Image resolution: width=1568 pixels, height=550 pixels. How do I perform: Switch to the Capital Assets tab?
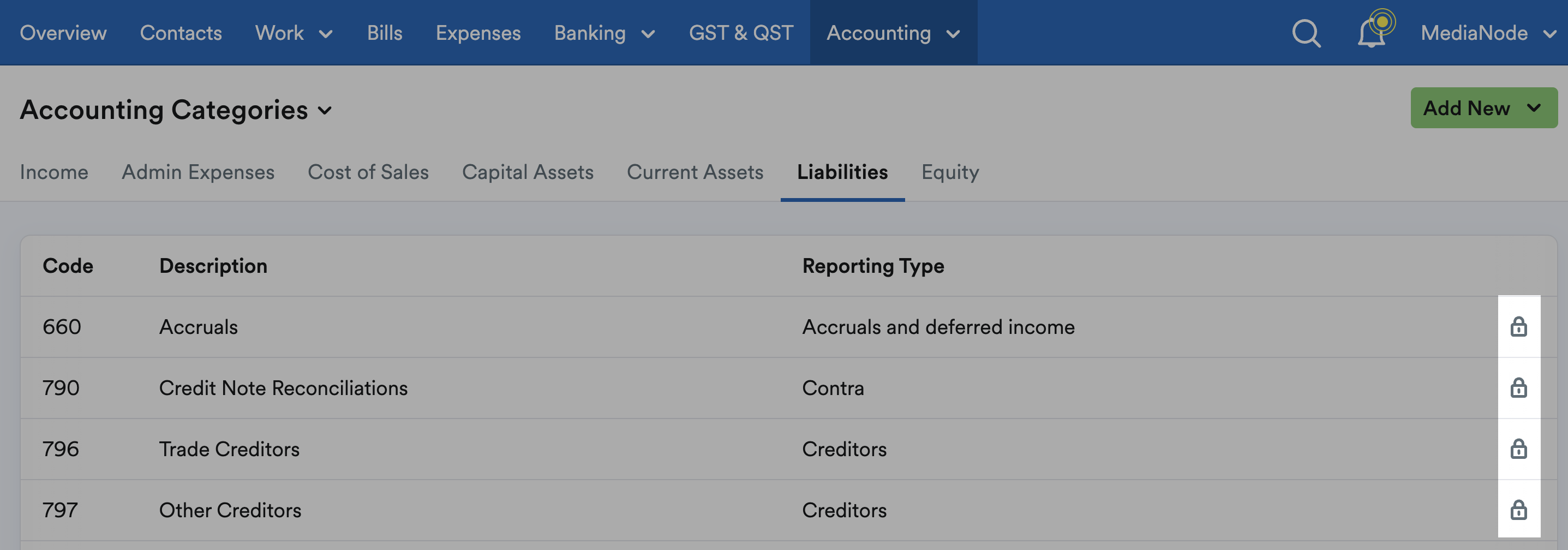point(528,172)
